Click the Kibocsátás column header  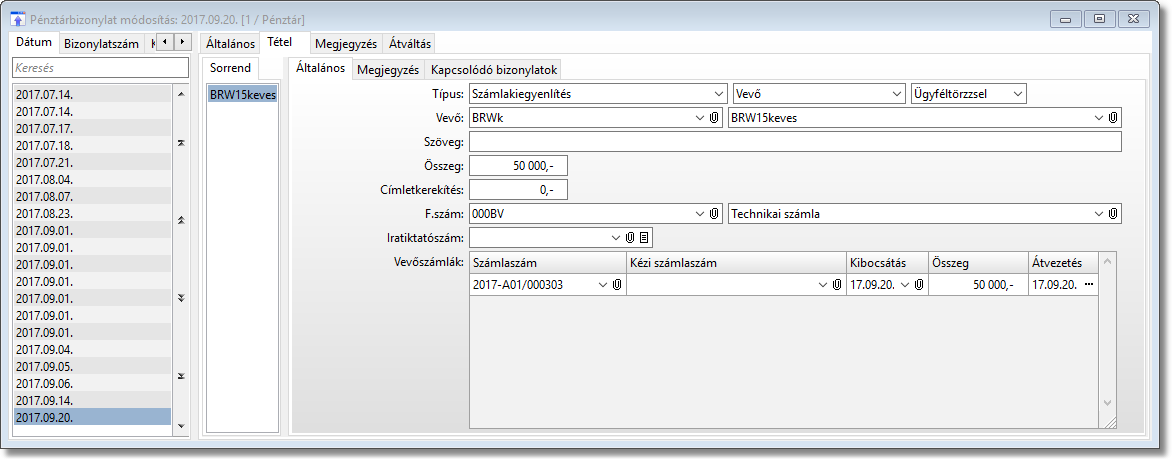tap(887, 262)
